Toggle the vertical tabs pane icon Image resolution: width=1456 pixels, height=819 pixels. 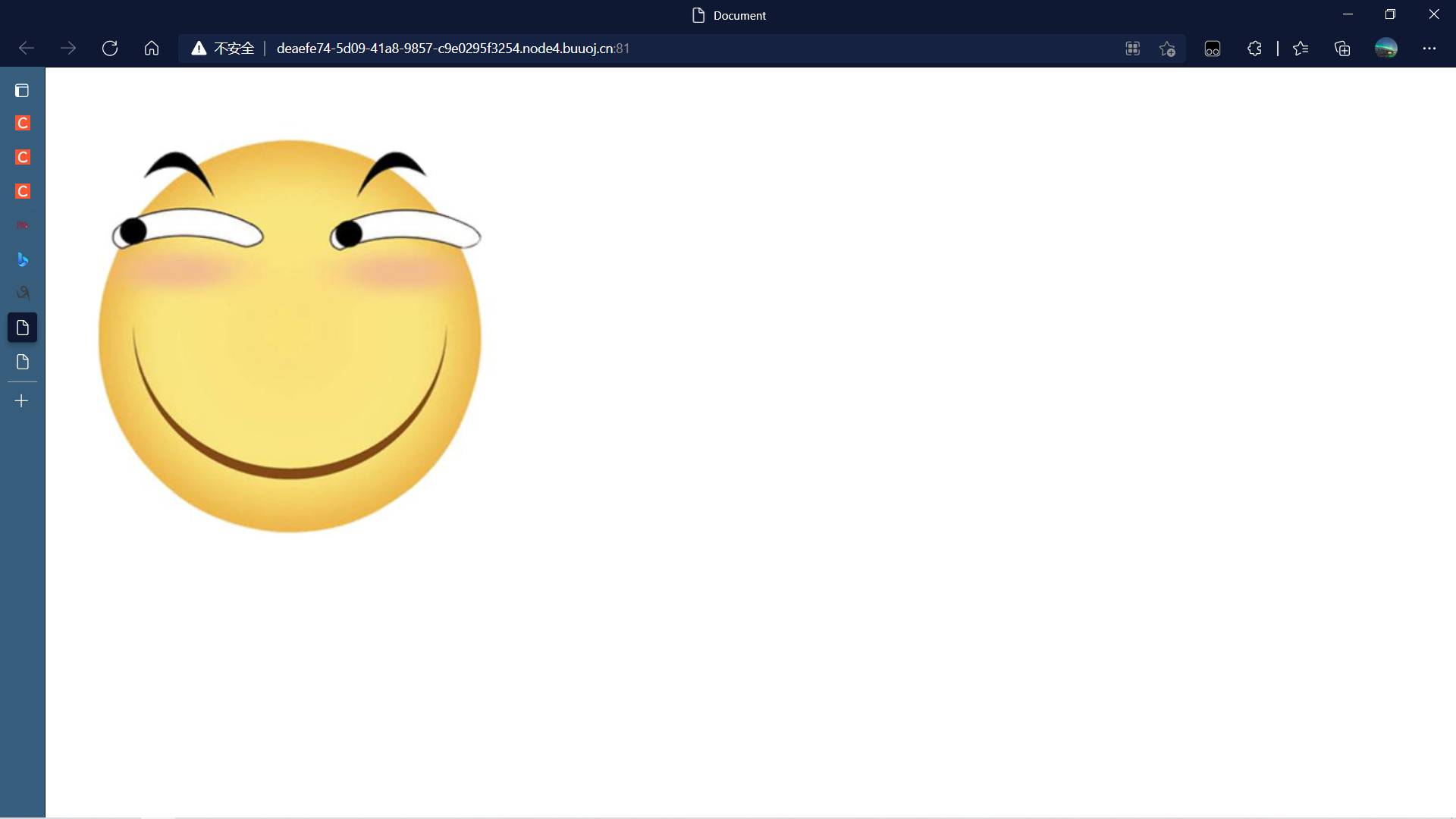tap(22, 91)
